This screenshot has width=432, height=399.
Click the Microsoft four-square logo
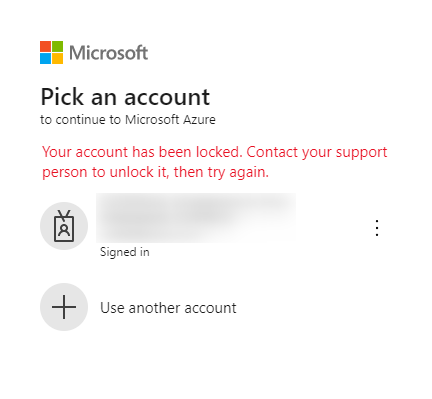51,52
